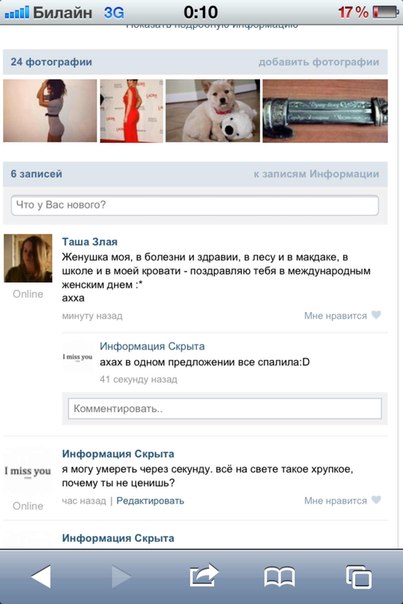The height and width of the screenshot is (604, 403).
Task: Focus the 'Что у Вас нового?' field
Action: (195, 205)
